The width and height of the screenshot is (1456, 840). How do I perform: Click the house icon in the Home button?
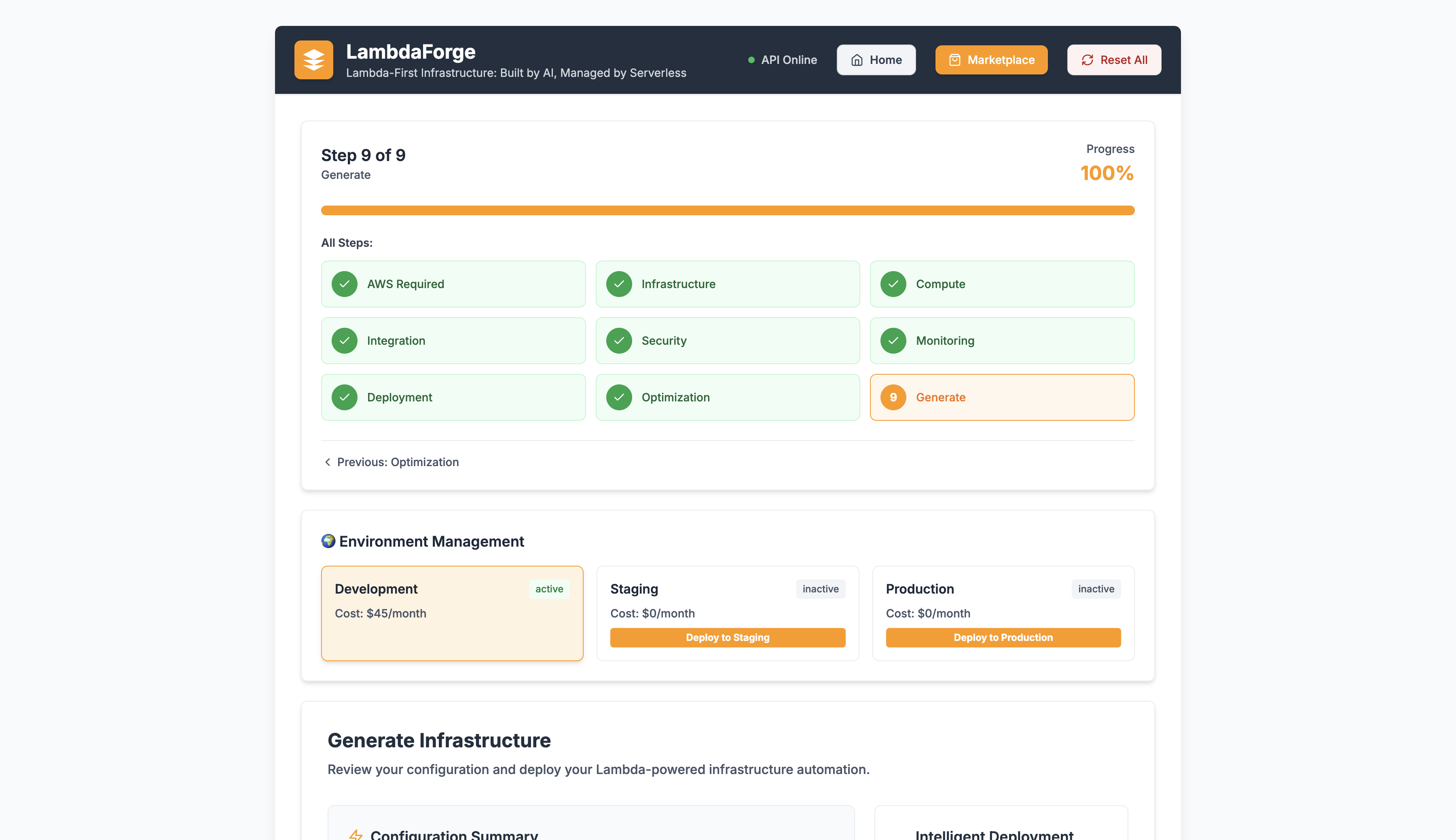click(x=857, y=60)
